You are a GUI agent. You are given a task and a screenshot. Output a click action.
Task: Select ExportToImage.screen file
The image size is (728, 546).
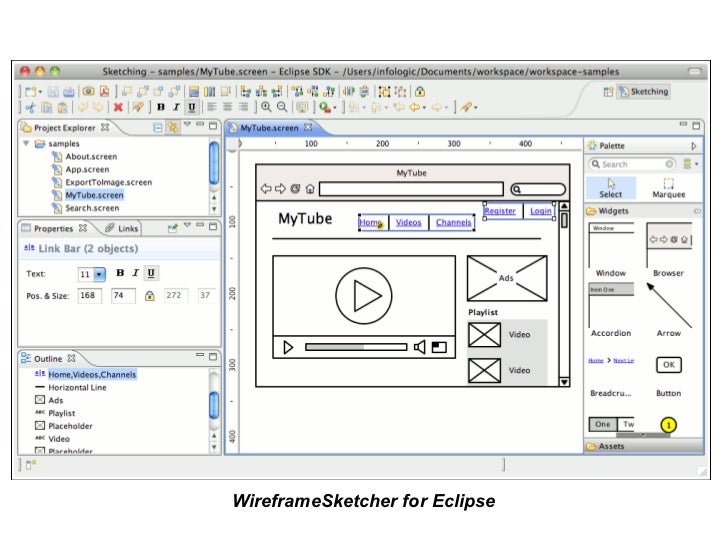click(109, 182)
